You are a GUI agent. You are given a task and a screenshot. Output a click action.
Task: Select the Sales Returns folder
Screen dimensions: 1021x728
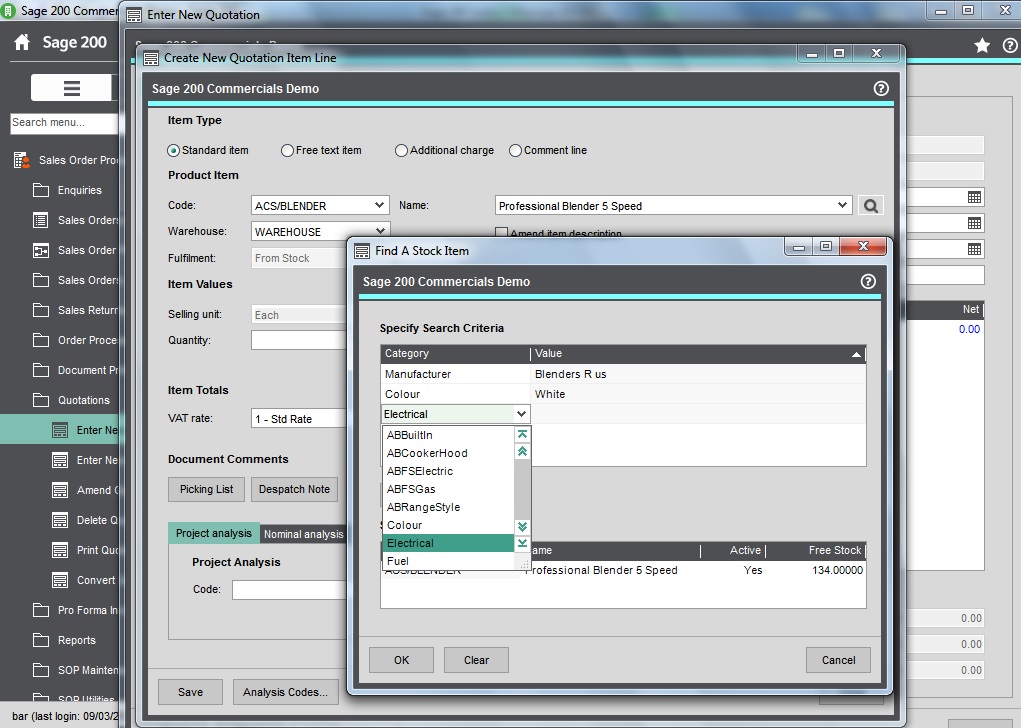point(75,310)
